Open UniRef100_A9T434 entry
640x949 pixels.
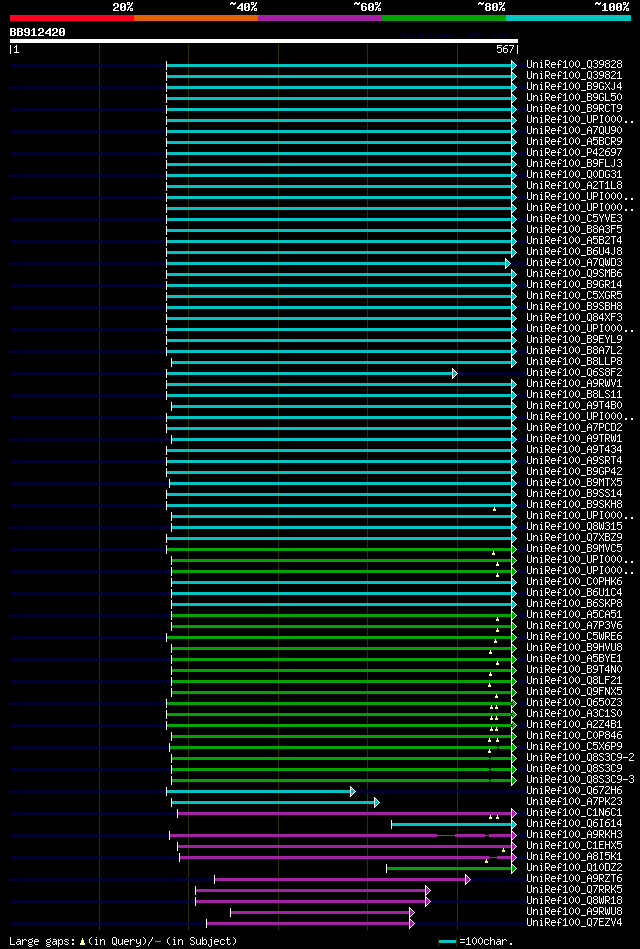click(x=574, y=449)
